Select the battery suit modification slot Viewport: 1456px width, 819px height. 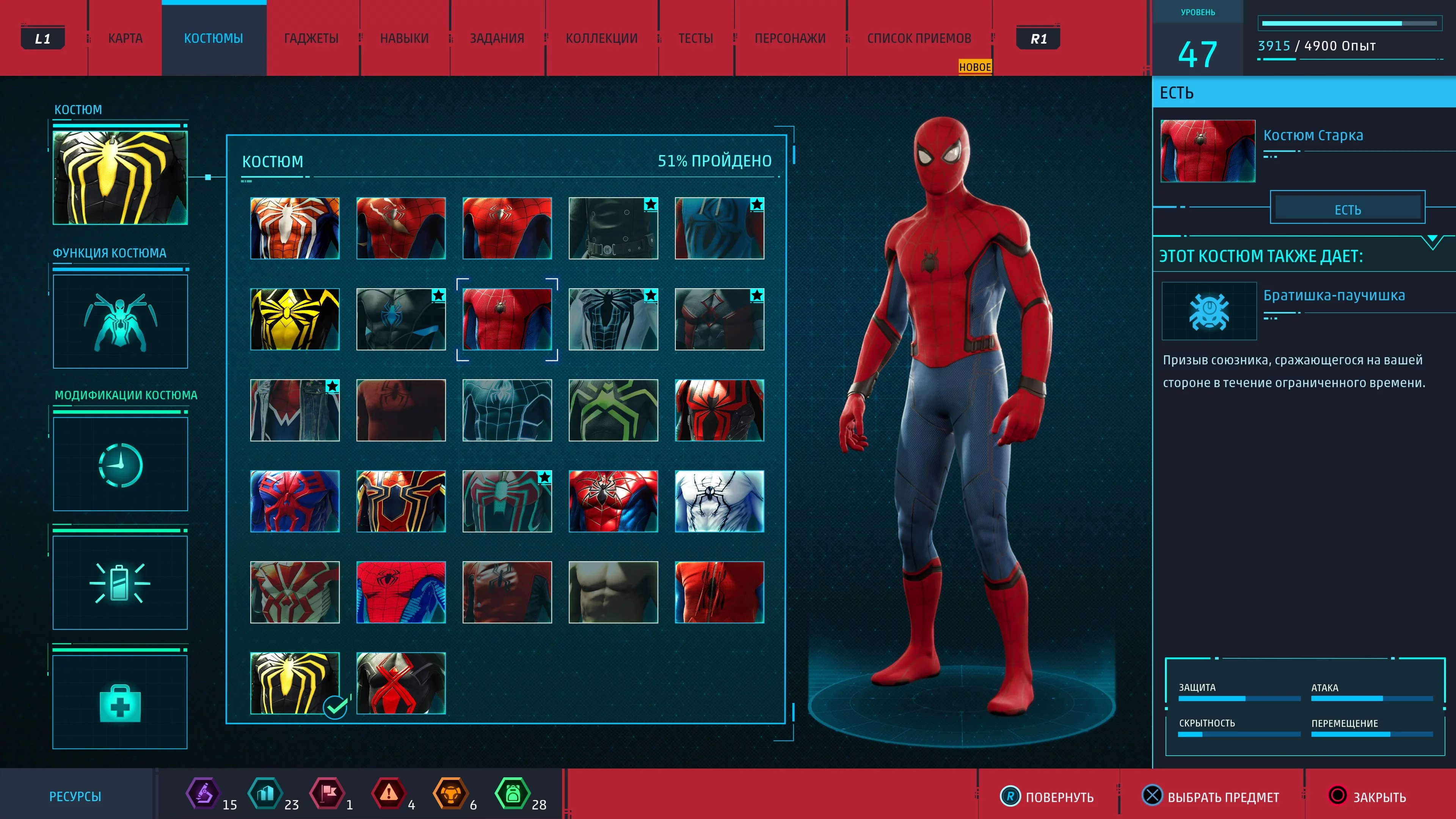click(x=121, y=583)
